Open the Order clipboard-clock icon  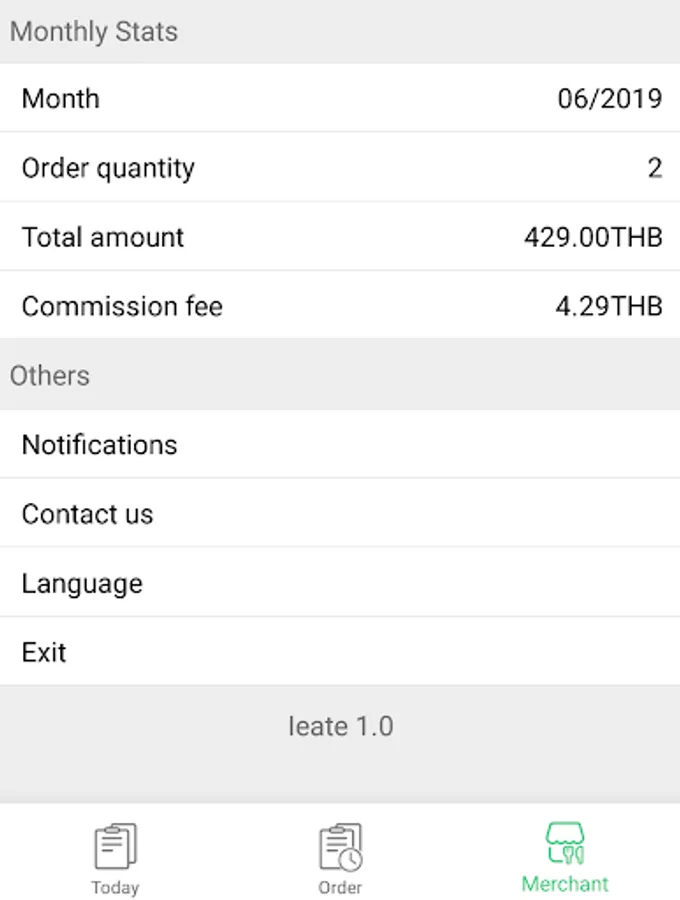pos(341,847)
